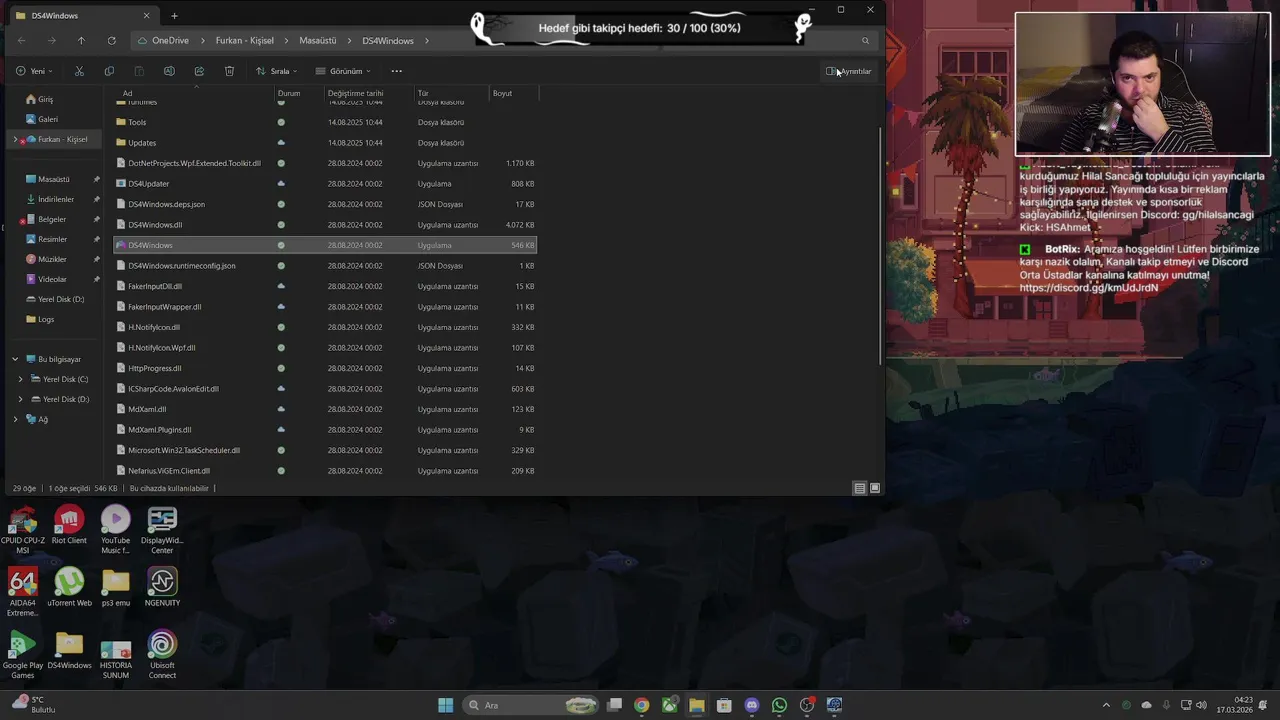This screenshot has height=720, width=1280.
Task: Click the Cut scissors icon in toolbar
Action: click(x=79, y=71)
